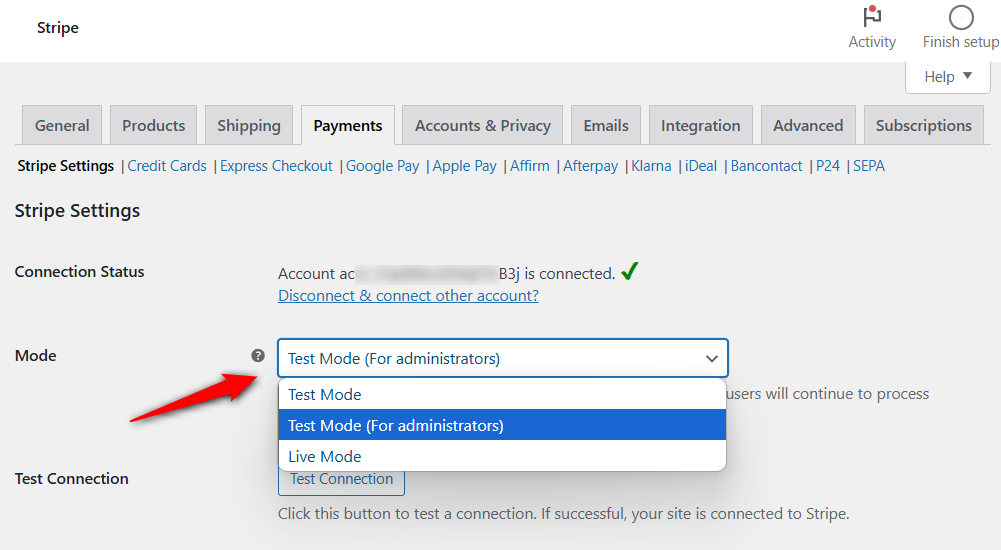Open the iDeal settings link

pyautogui.click(x=701, y=166)
